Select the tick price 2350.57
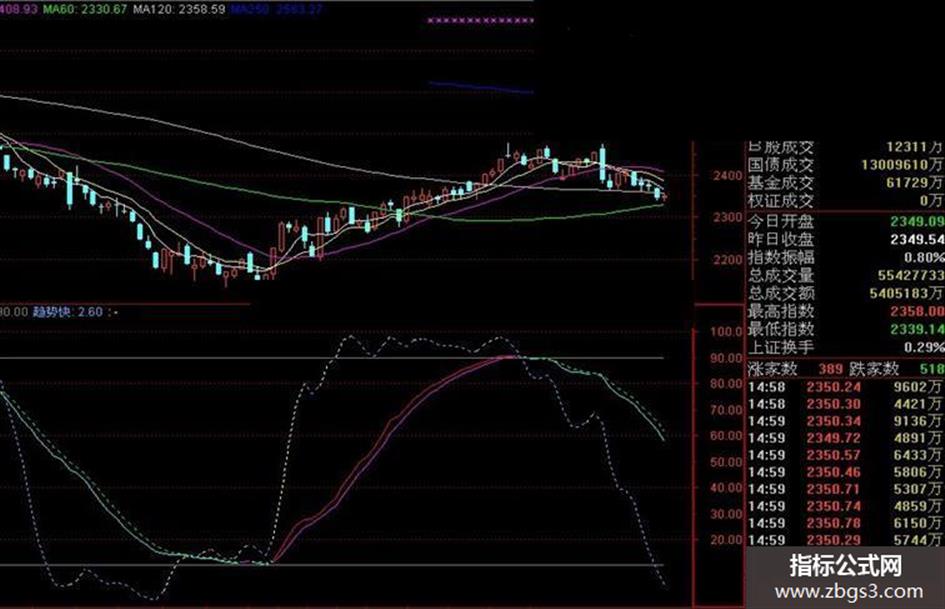The height and width of the screenshot is (609, 945). (x=834, y=455)
